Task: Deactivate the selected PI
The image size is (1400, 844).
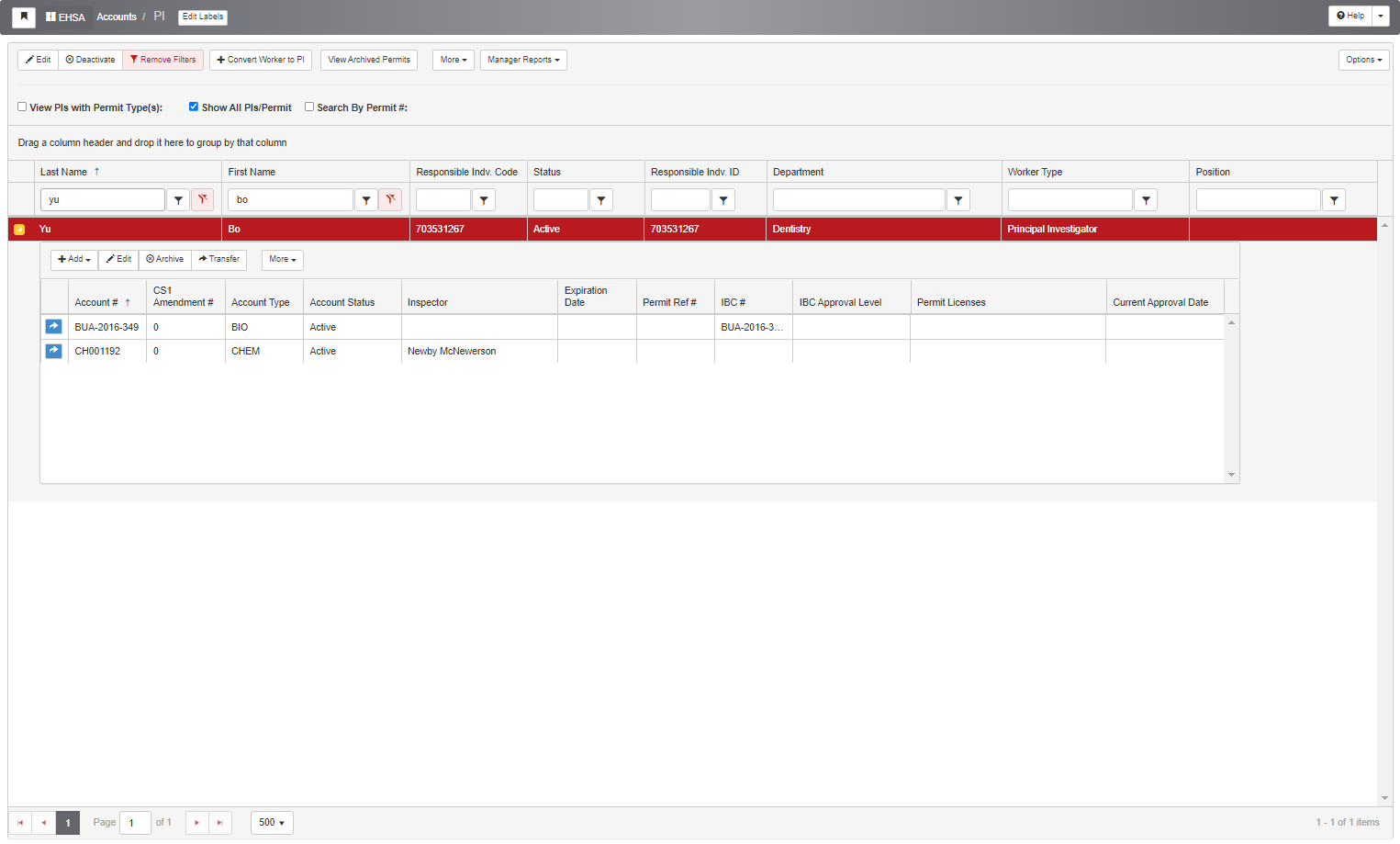Action: point(90,60)
